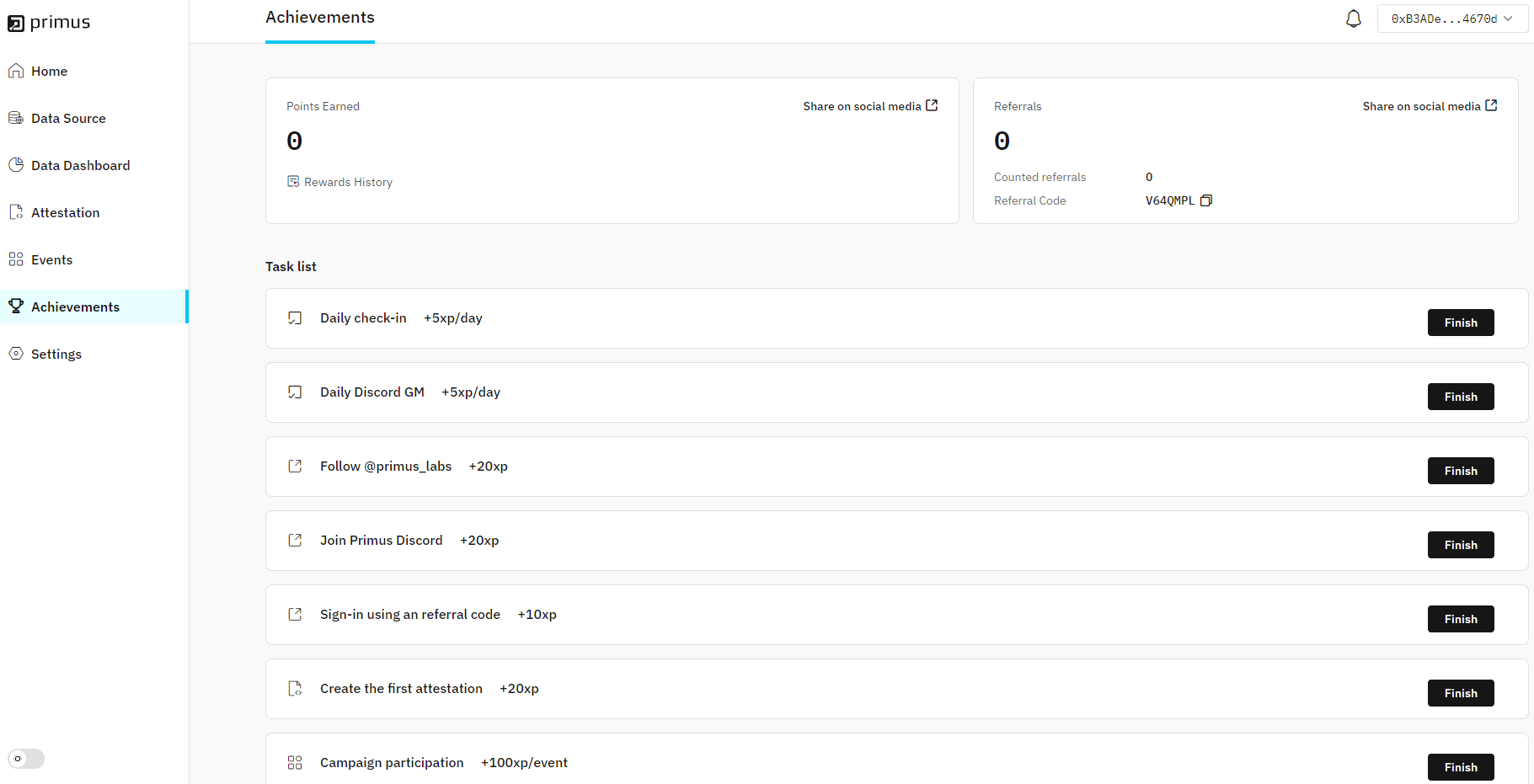Screen dimensions: 1534x784
Task: Open Data Source in the sidebar
Action: pos(68,119)
